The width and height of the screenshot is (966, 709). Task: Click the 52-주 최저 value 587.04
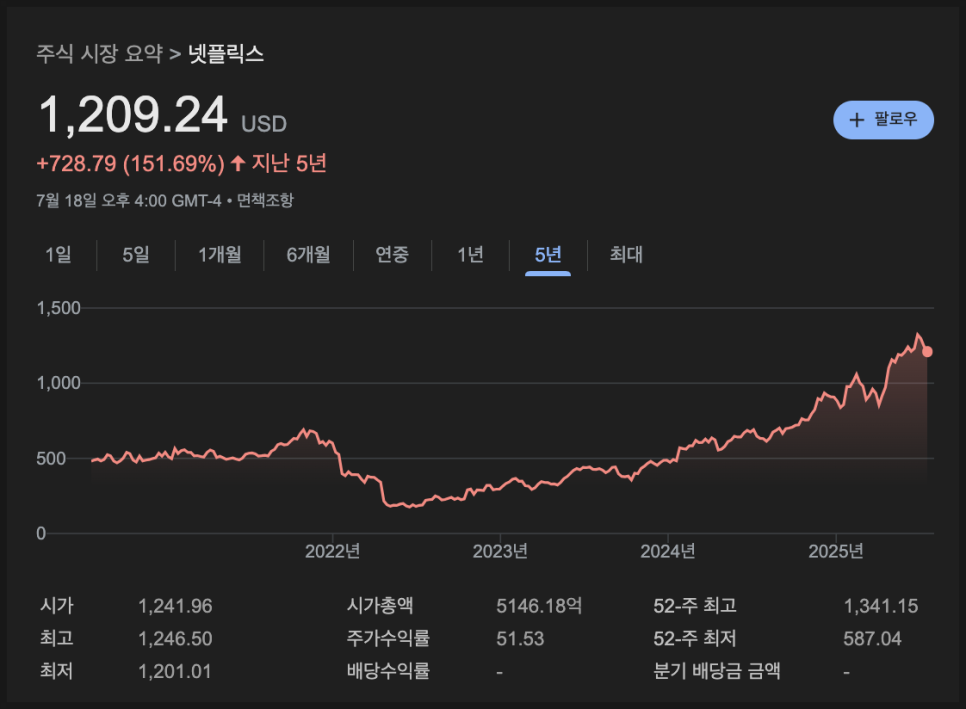pyautogui.click(x=872, y=639)
